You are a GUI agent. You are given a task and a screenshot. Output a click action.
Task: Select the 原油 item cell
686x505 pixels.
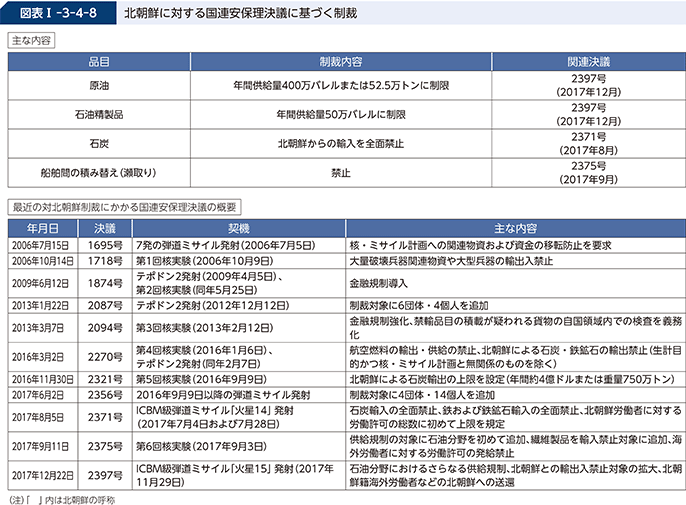pyautogui.click(x=99, y=86)
